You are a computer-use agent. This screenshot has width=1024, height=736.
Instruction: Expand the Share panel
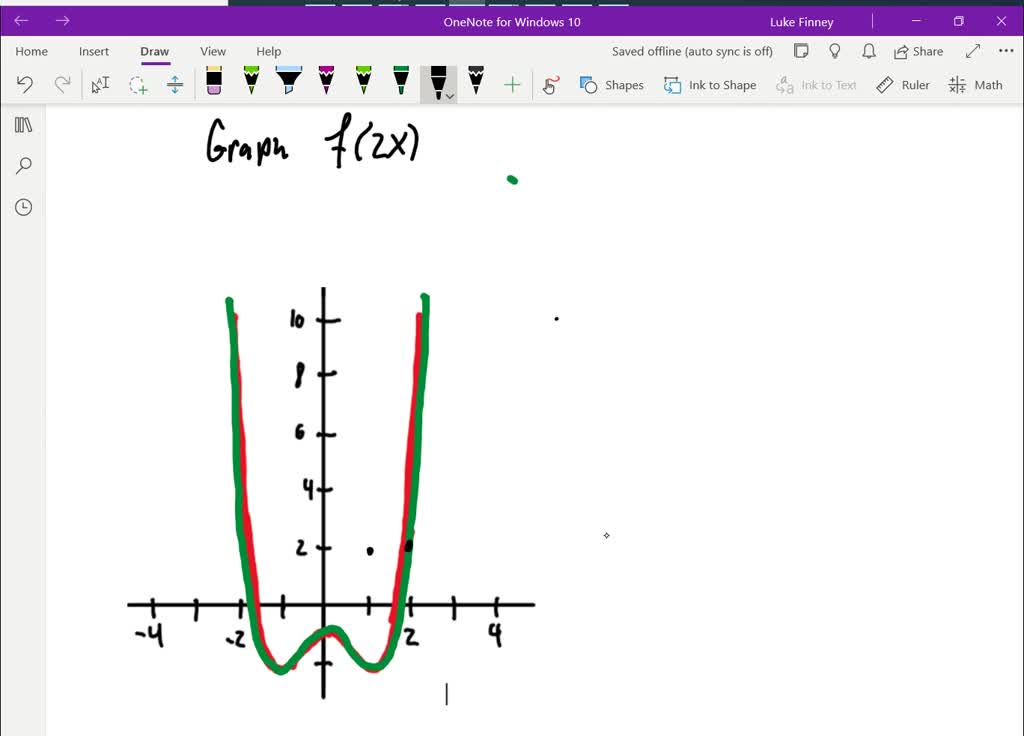917,51
